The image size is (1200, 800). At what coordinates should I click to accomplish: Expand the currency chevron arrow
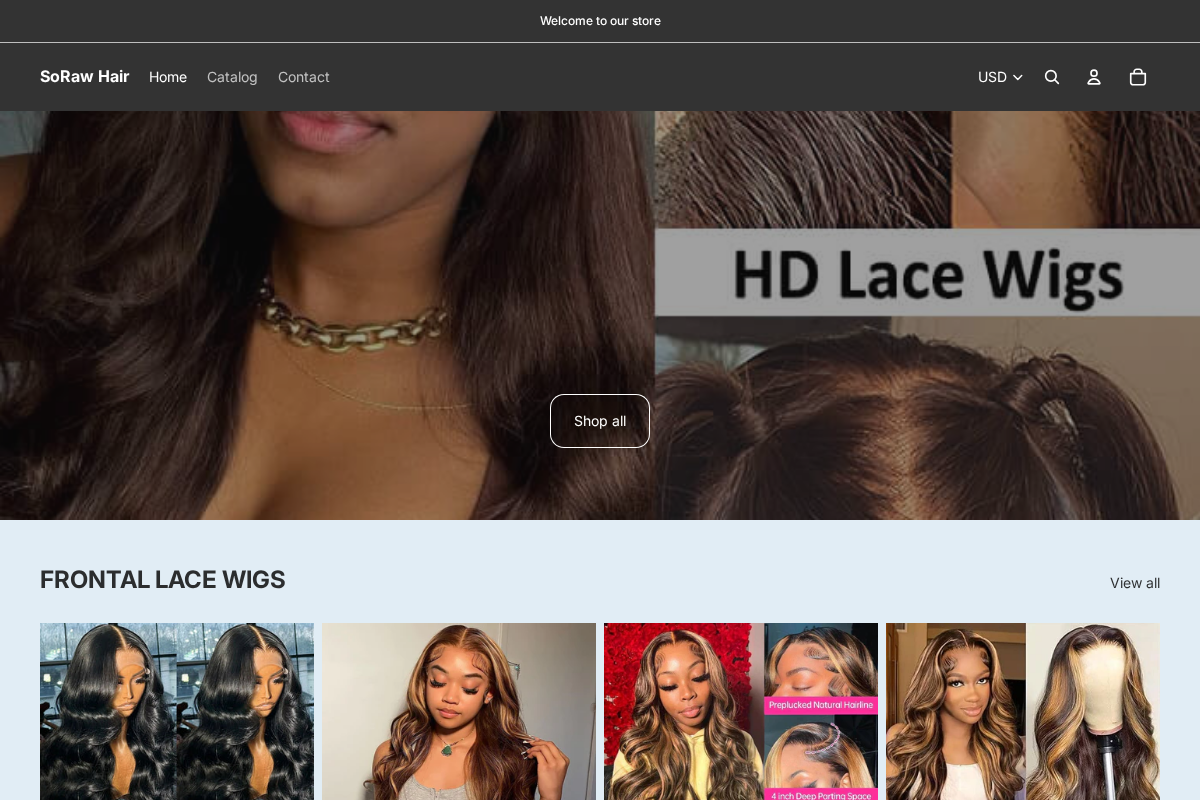(1016, 77)
